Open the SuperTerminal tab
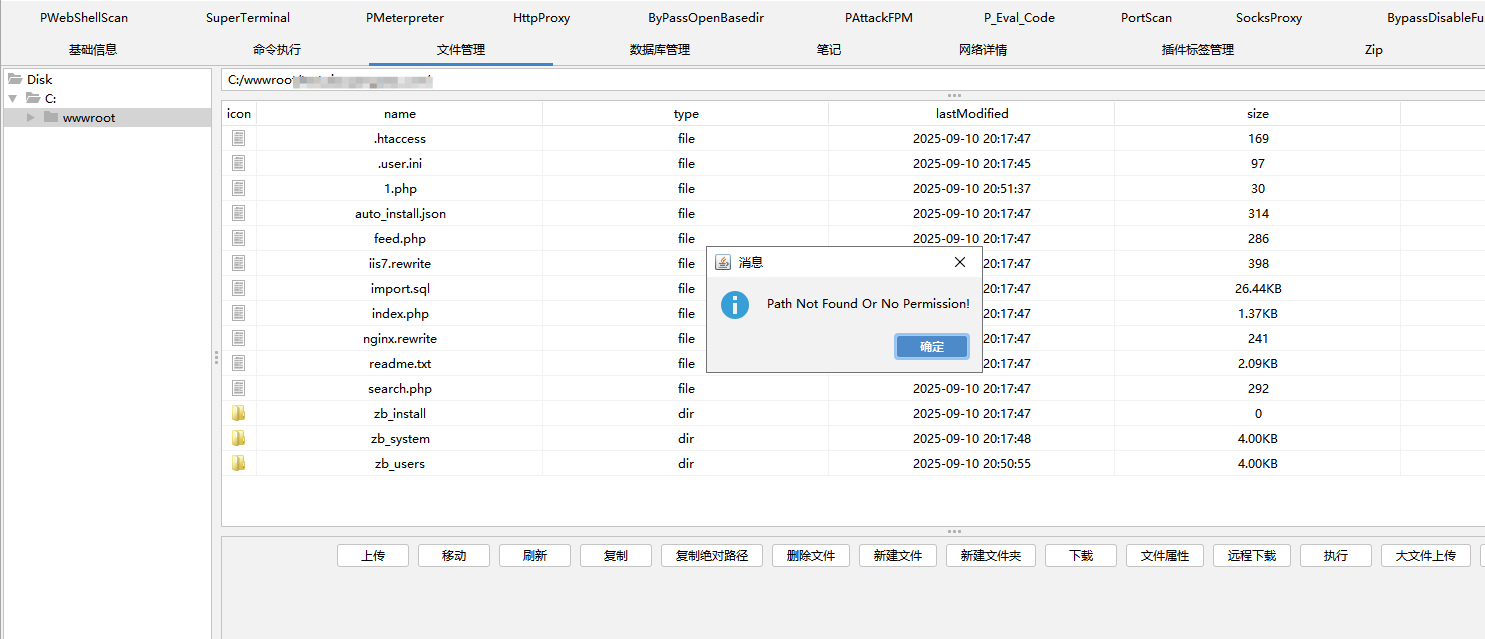 click(247, 17)
